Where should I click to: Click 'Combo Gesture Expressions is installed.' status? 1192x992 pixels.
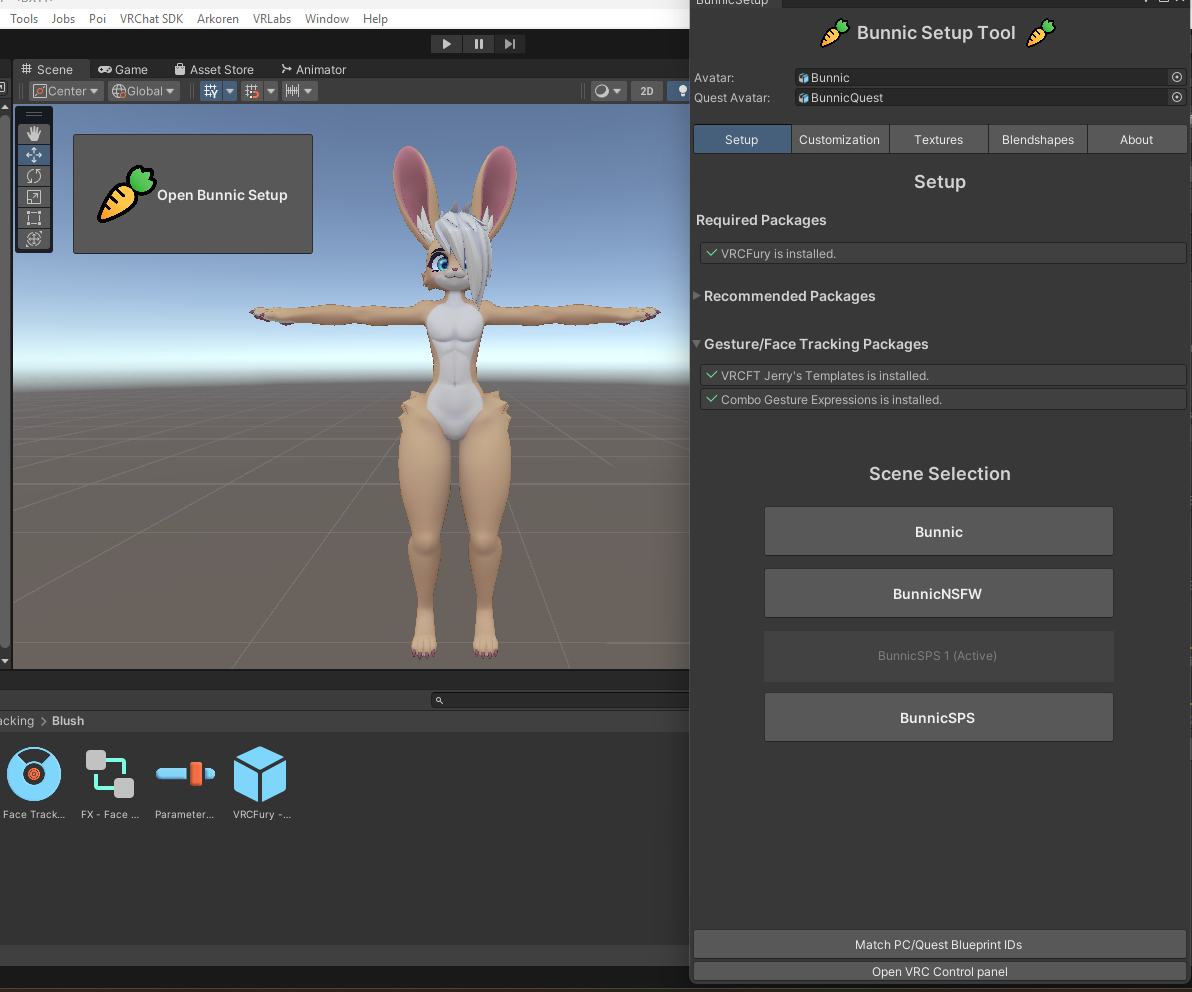[x=943, y=399]
